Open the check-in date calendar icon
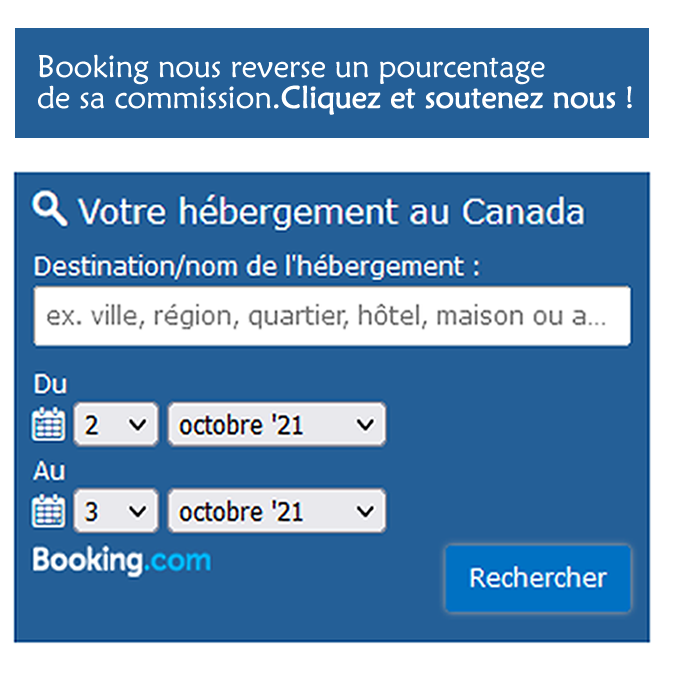Image resolution: width=700 pixels, height=700 pixels. (48, 425)
